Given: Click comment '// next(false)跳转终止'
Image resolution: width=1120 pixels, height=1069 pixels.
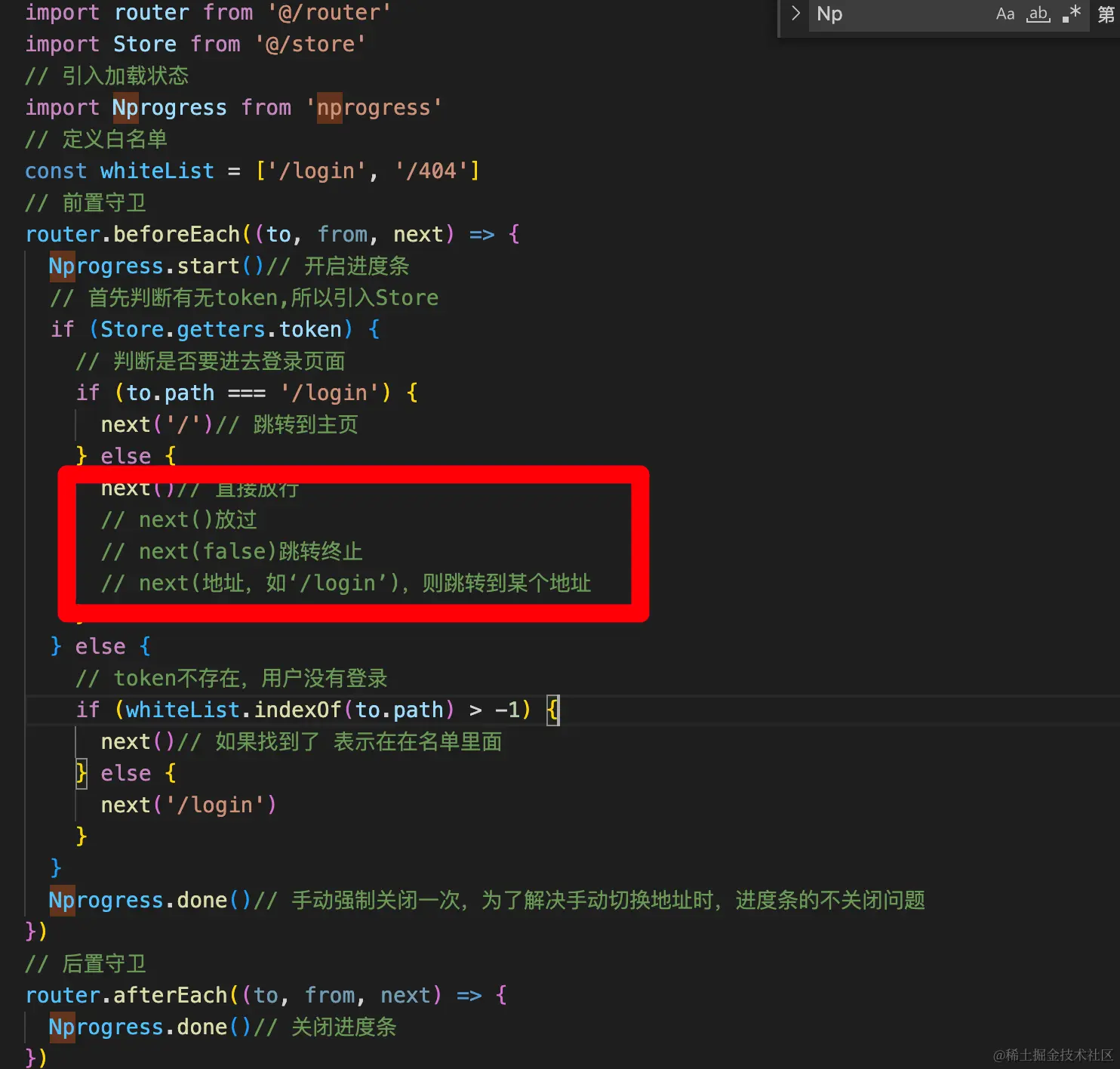Looking at the screenshot, I should 232,551.
